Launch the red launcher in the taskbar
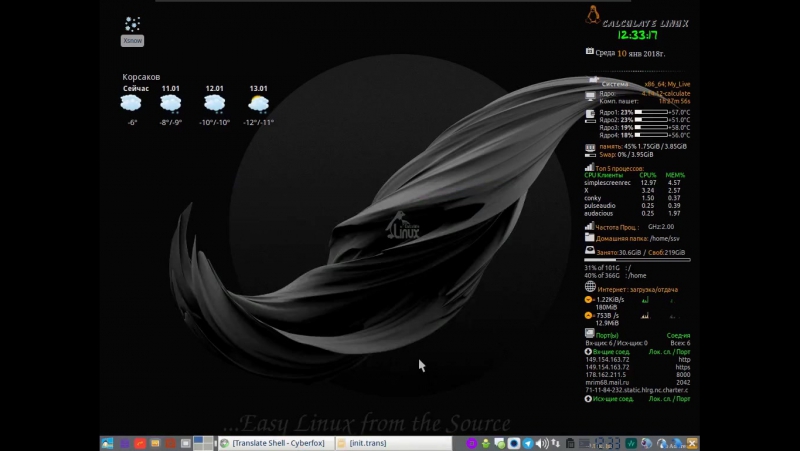The image size is (800, 451). coord(140,442)
